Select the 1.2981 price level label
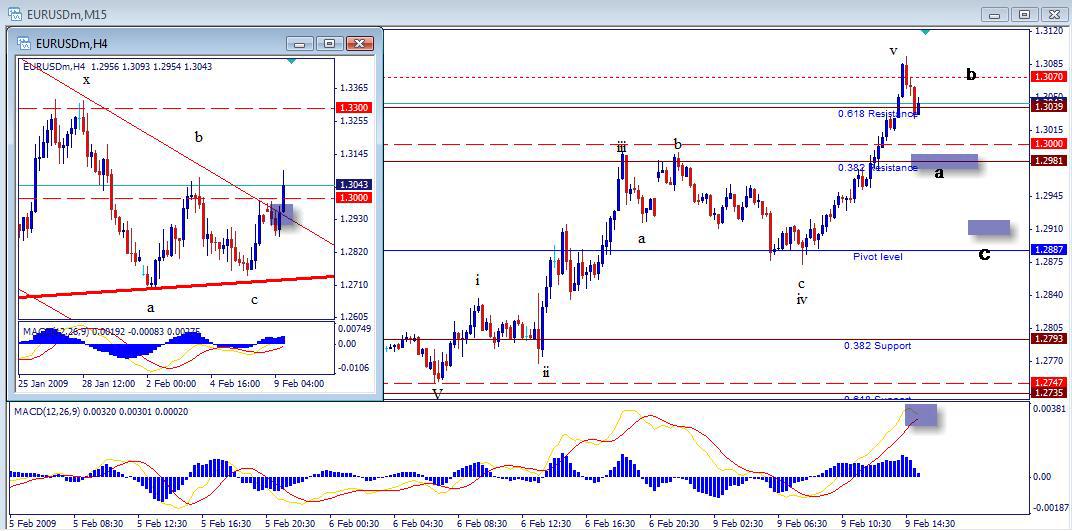1072x531 pixels. coord(1048,161)
